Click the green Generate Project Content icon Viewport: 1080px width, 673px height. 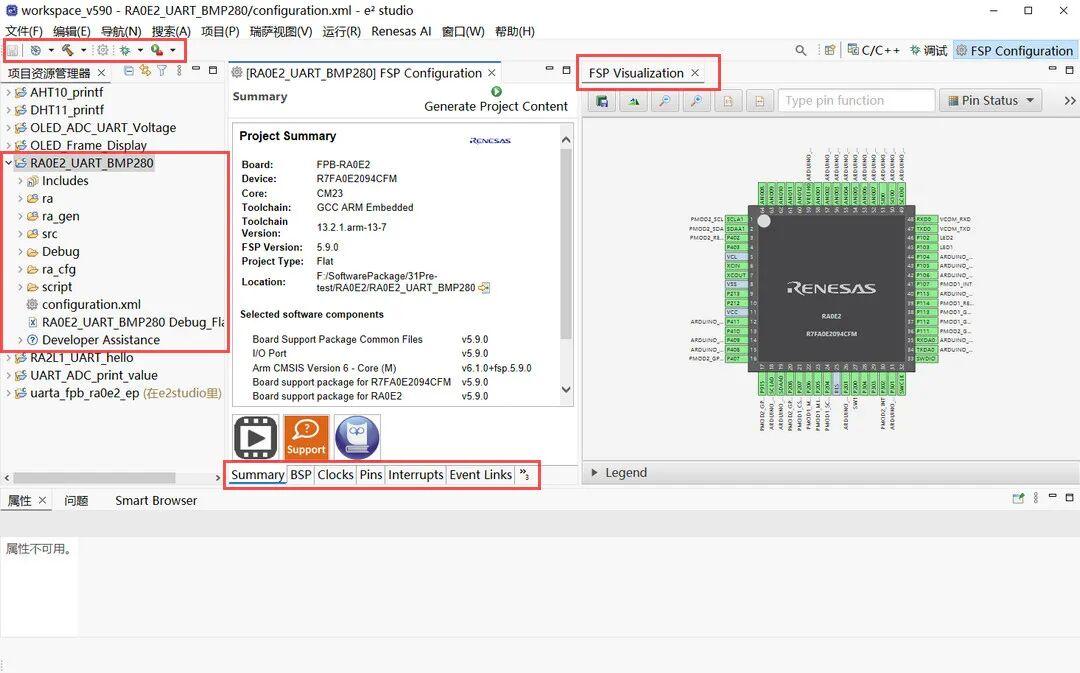click(497, 92)
